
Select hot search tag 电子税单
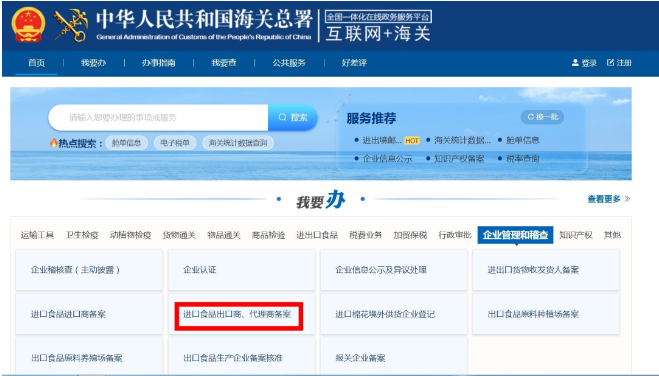175,143
